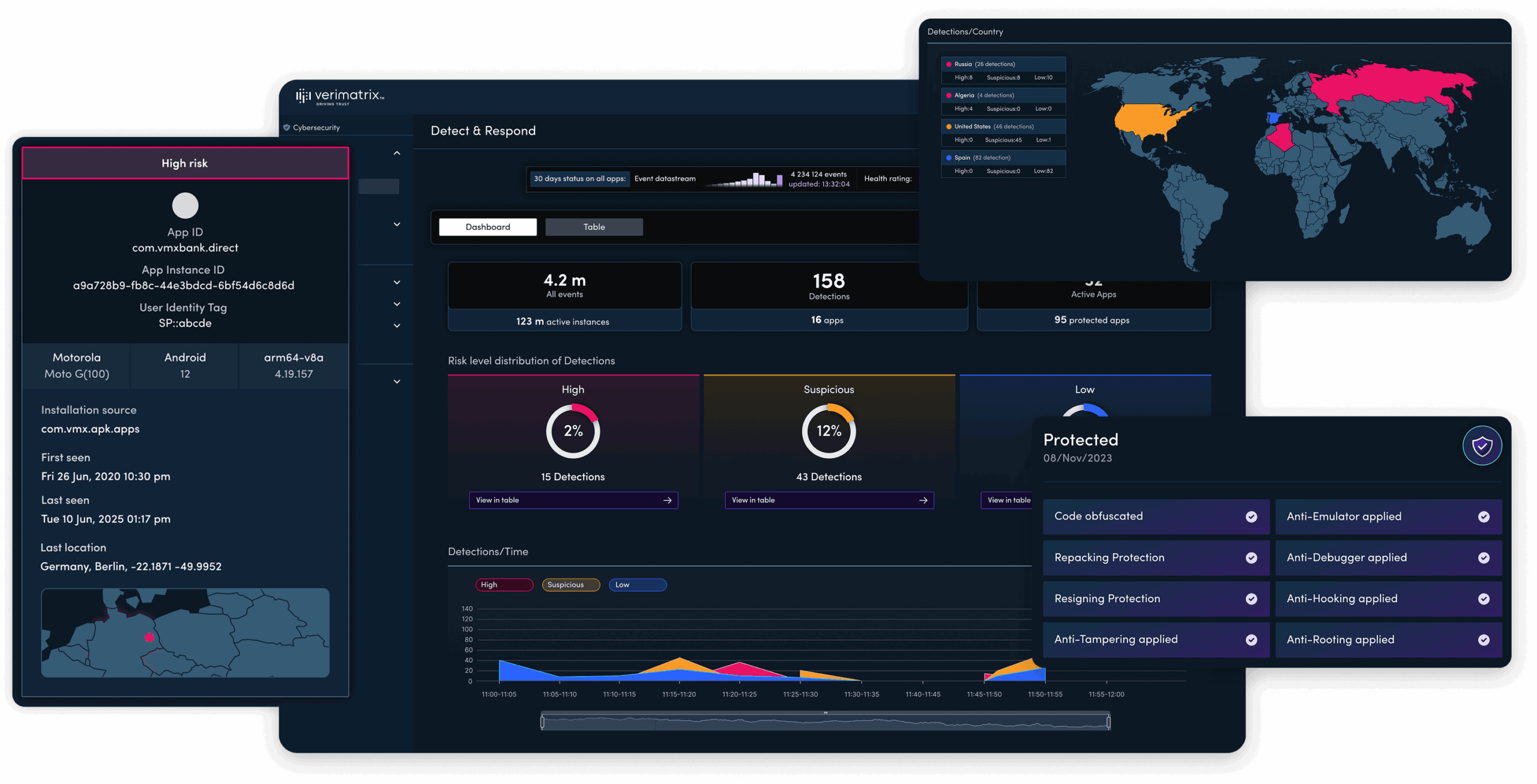Click the Cybersecurity shield icon in sidebar

[x=287, y=127]
